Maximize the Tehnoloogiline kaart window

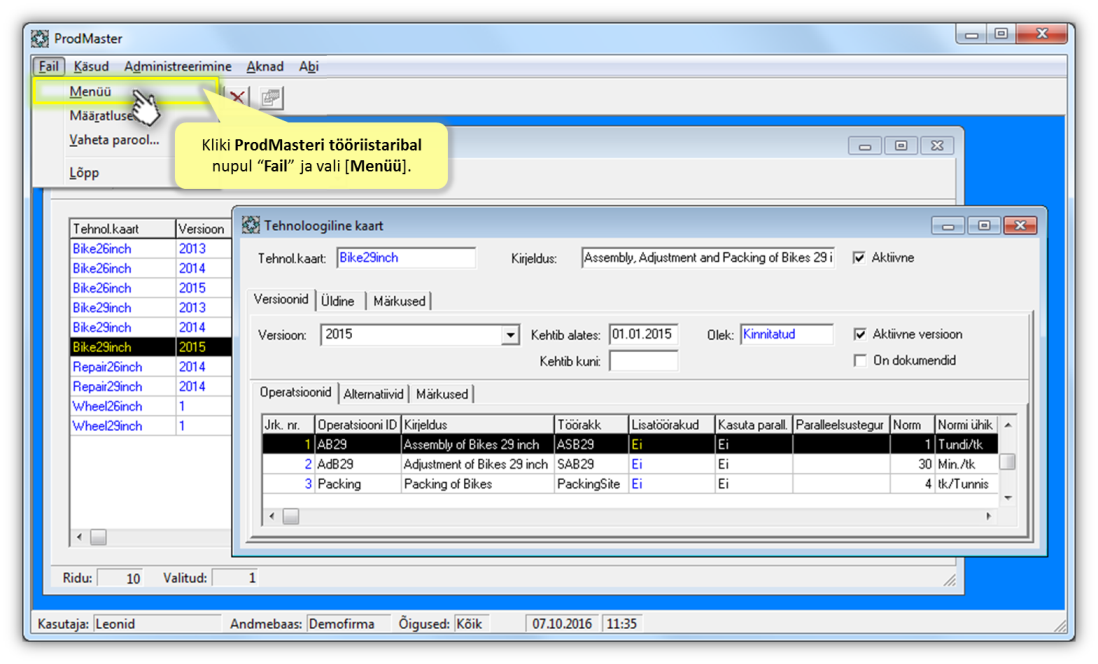[983, 225]
